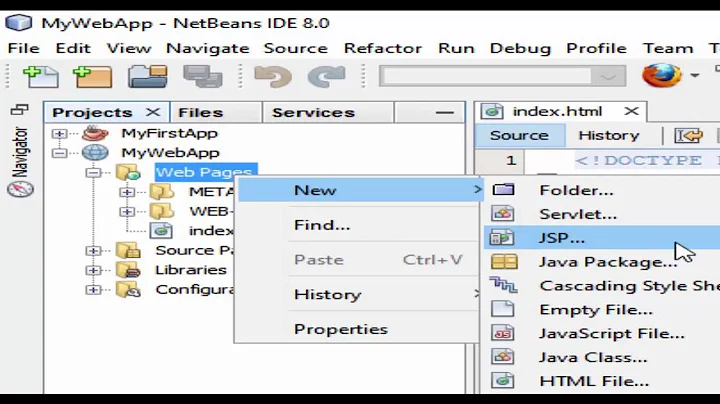Open the Run menu
720x404 pixels.
coord(456,48)
